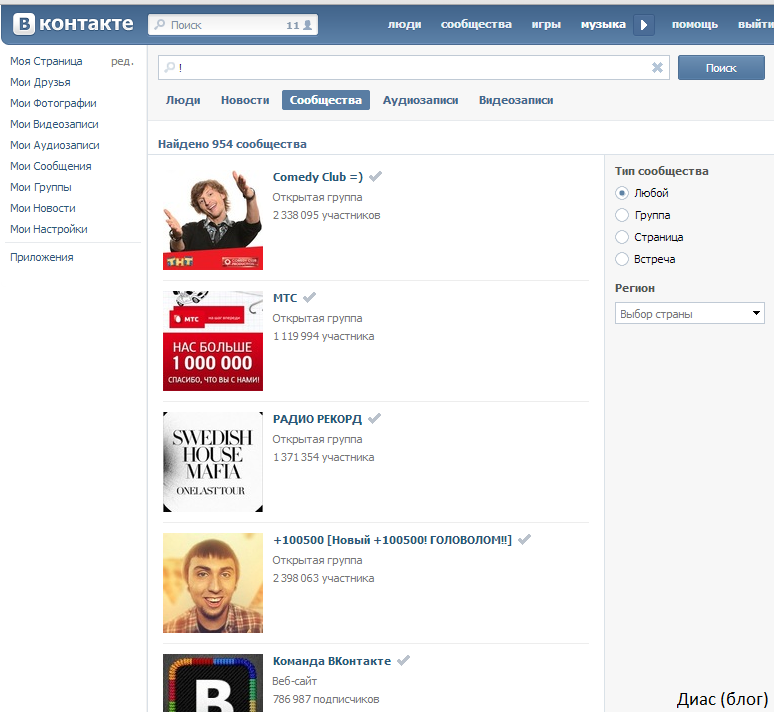Open Мои Новости in sidebar
Screen dimensions: 774x712
[43, 208]
